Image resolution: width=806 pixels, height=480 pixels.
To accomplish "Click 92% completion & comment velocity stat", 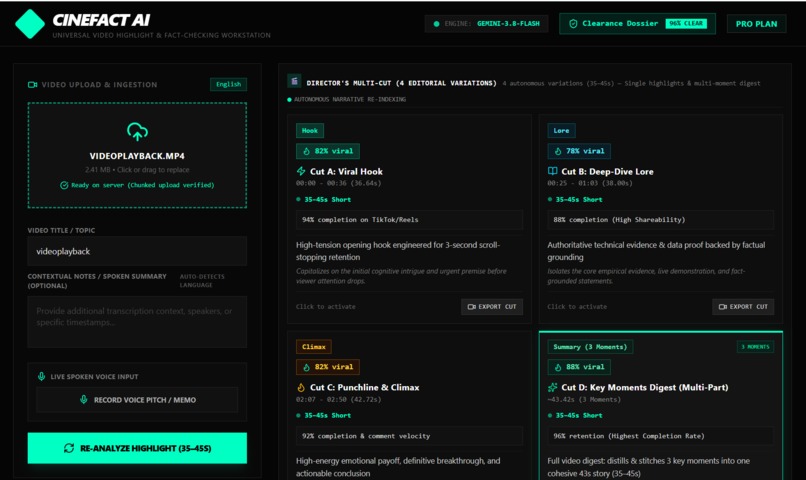I will pos(410,436).
